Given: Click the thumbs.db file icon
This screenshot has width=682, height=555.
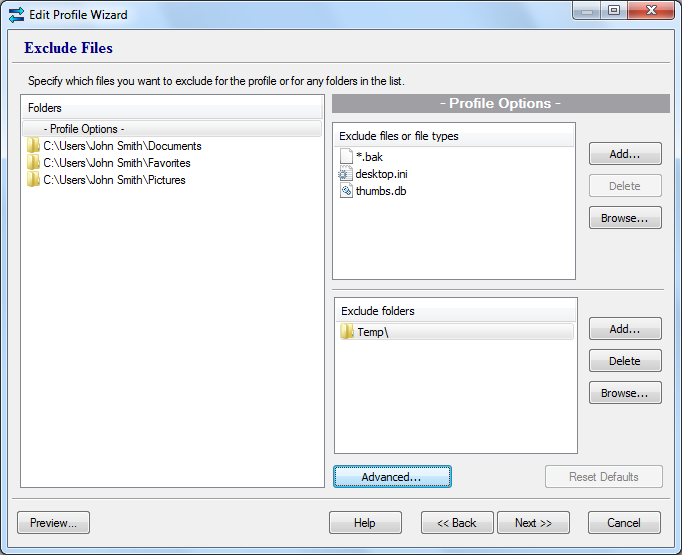Looking at the screenshot, I should click(346, 191).
